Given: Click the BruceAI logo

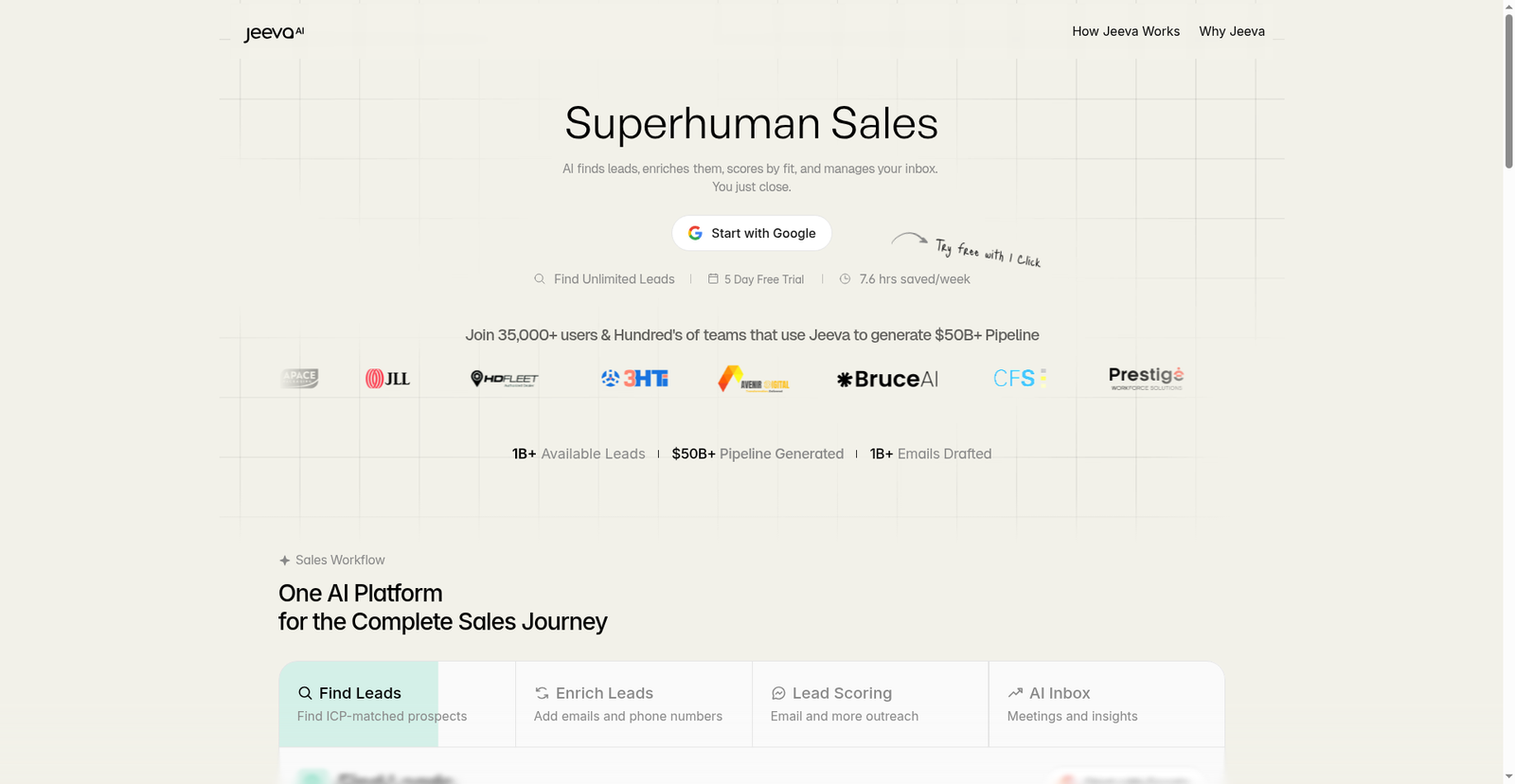Looking at the screenshot, I should pos(887,380).
